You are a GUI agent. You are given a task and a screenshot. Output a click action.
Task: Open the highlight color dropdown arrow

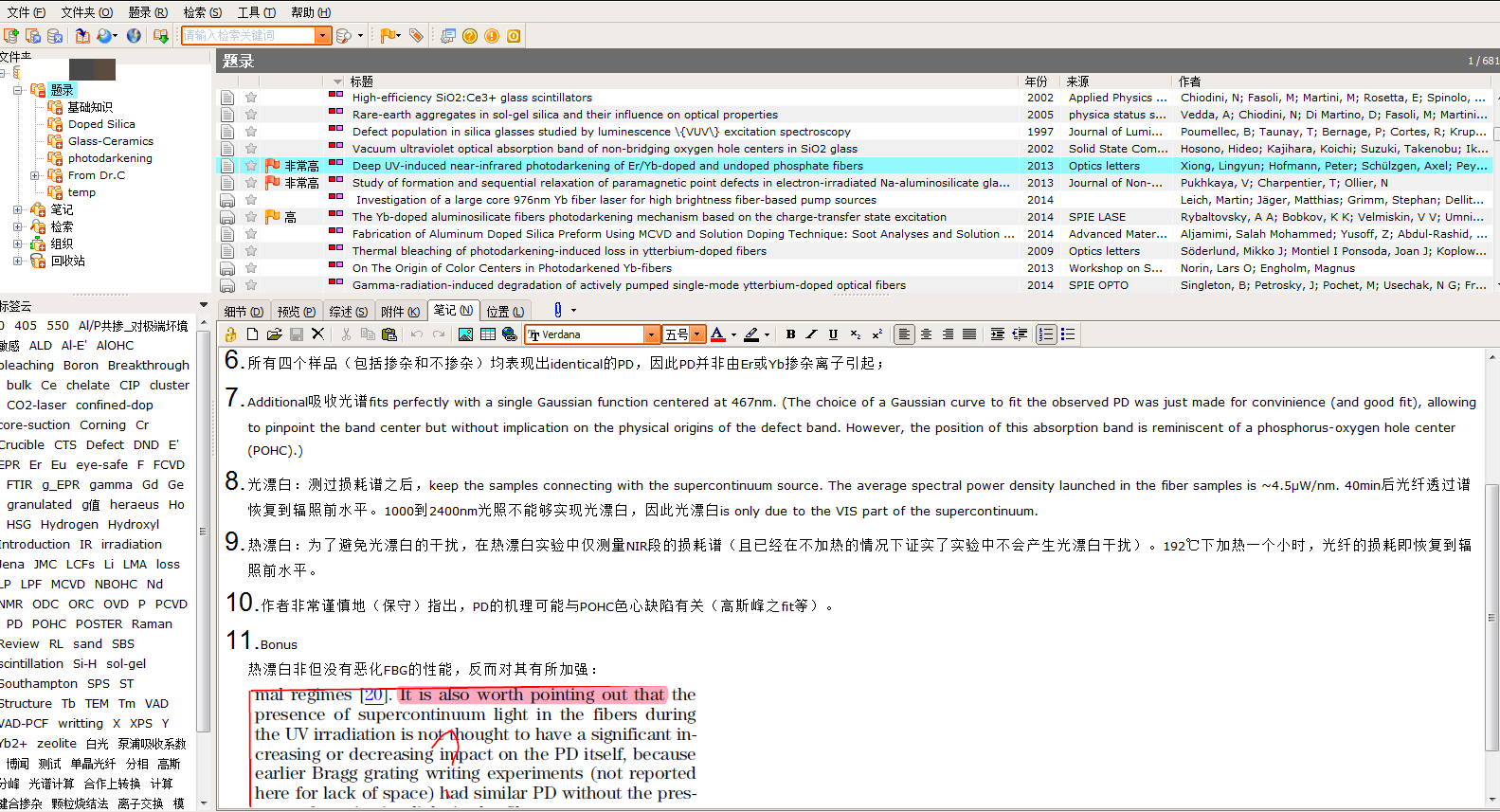767,334
